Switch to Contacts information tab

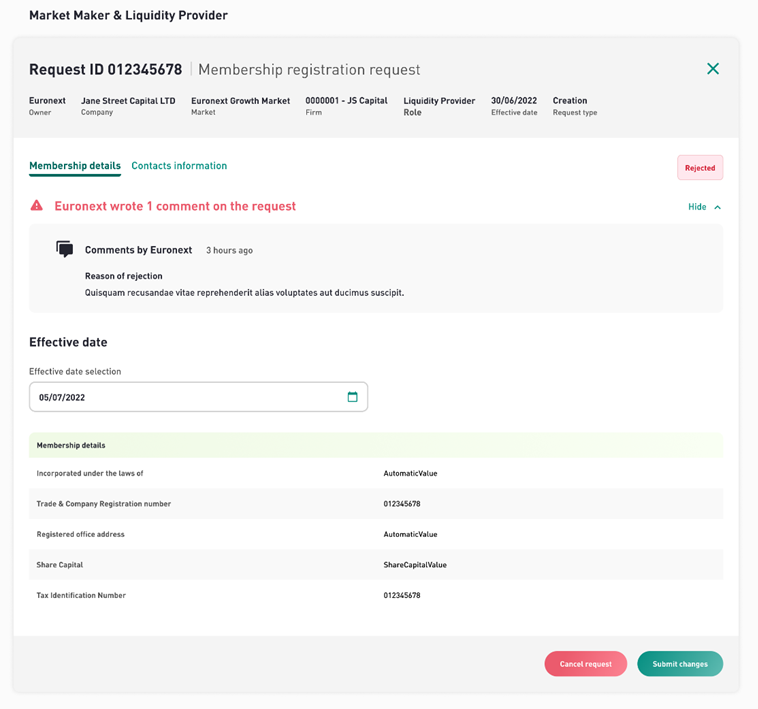179,166
